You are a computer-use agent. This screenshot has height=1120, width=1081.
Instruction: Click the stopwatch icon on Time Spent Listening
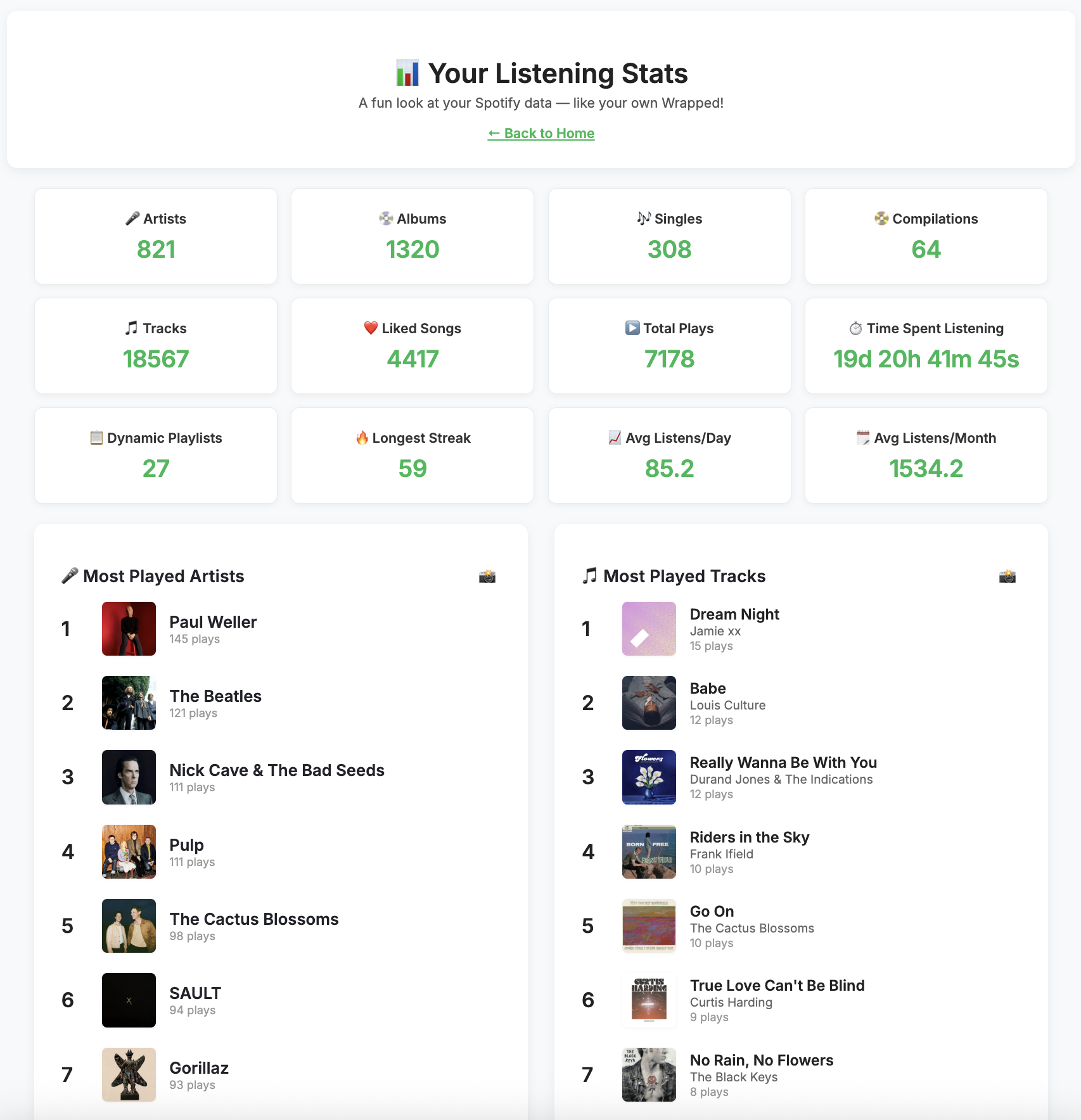click(854, 328)
